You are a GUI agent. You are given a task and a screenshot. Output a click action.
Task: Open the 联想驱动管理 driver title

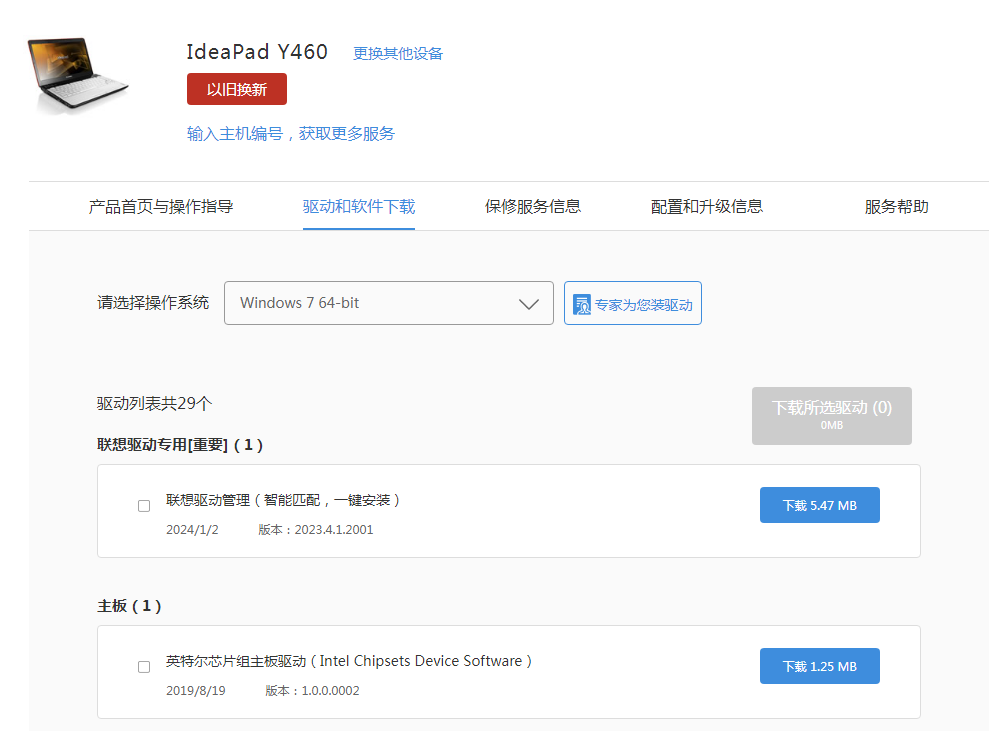[283, 500]
